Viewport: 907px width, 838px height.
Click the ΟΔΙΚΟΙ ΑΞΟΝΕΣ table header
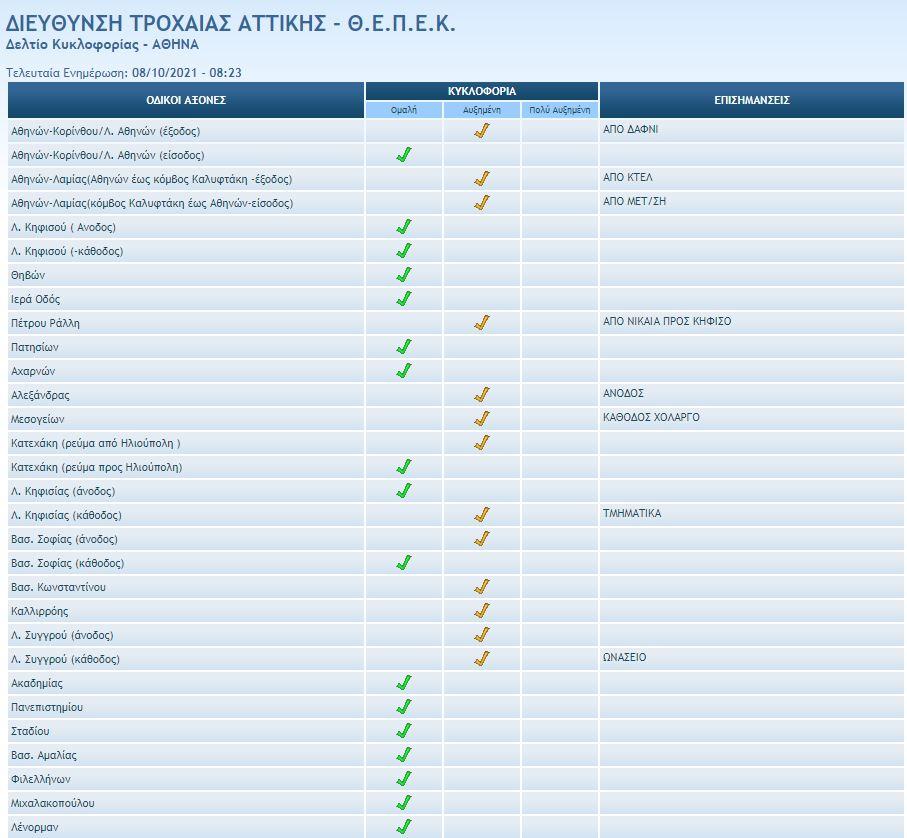tap(186, 100)
